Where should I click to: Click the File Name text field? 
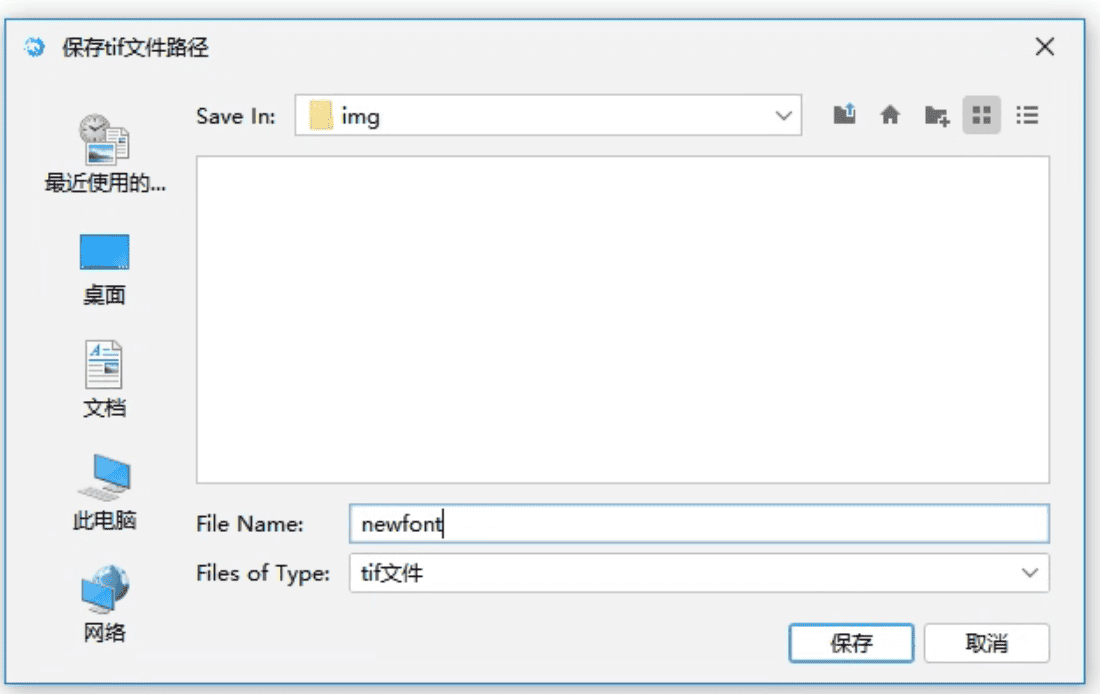698,524
